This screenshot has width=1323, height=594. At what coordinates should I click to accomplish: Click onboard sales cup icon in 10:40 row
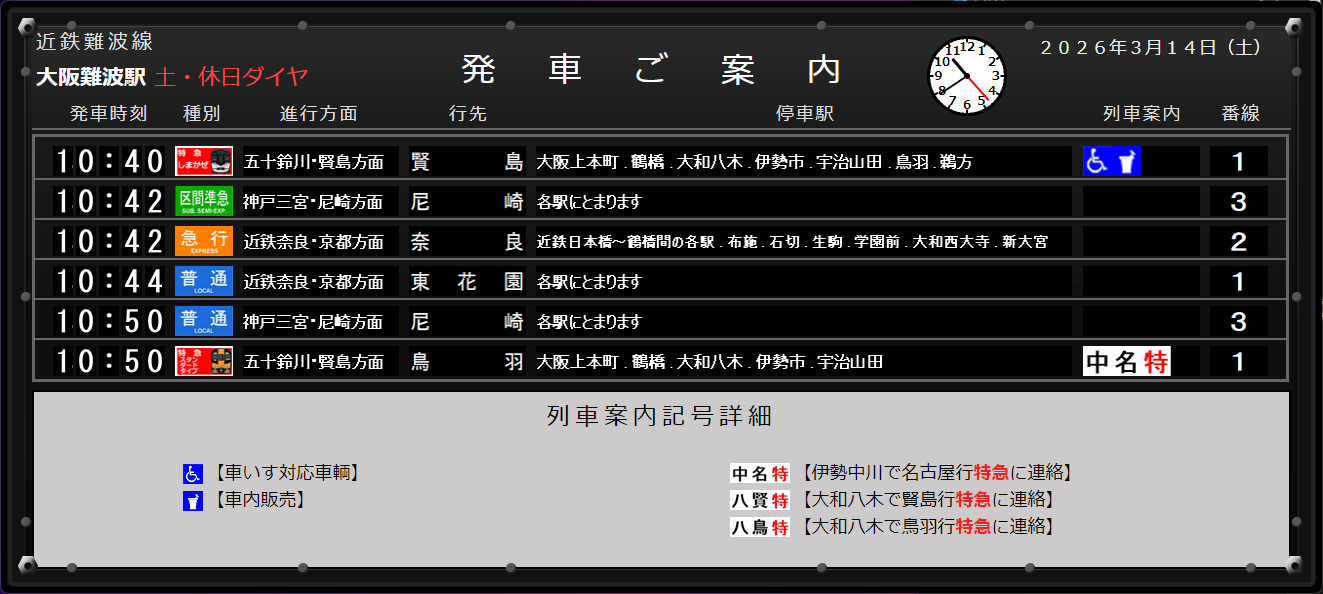pos(1127,161)
